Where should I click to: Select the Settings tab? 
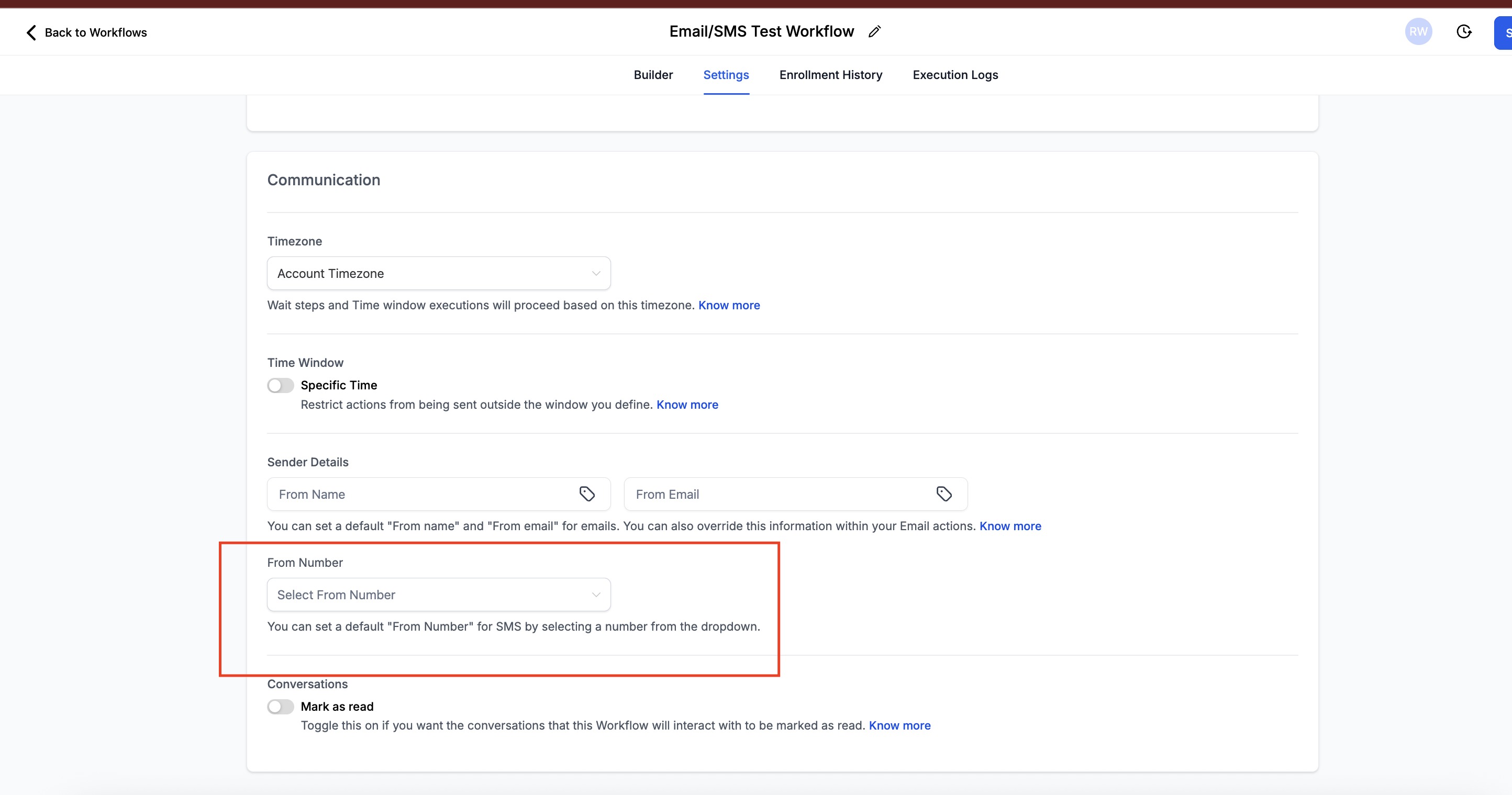726,75
